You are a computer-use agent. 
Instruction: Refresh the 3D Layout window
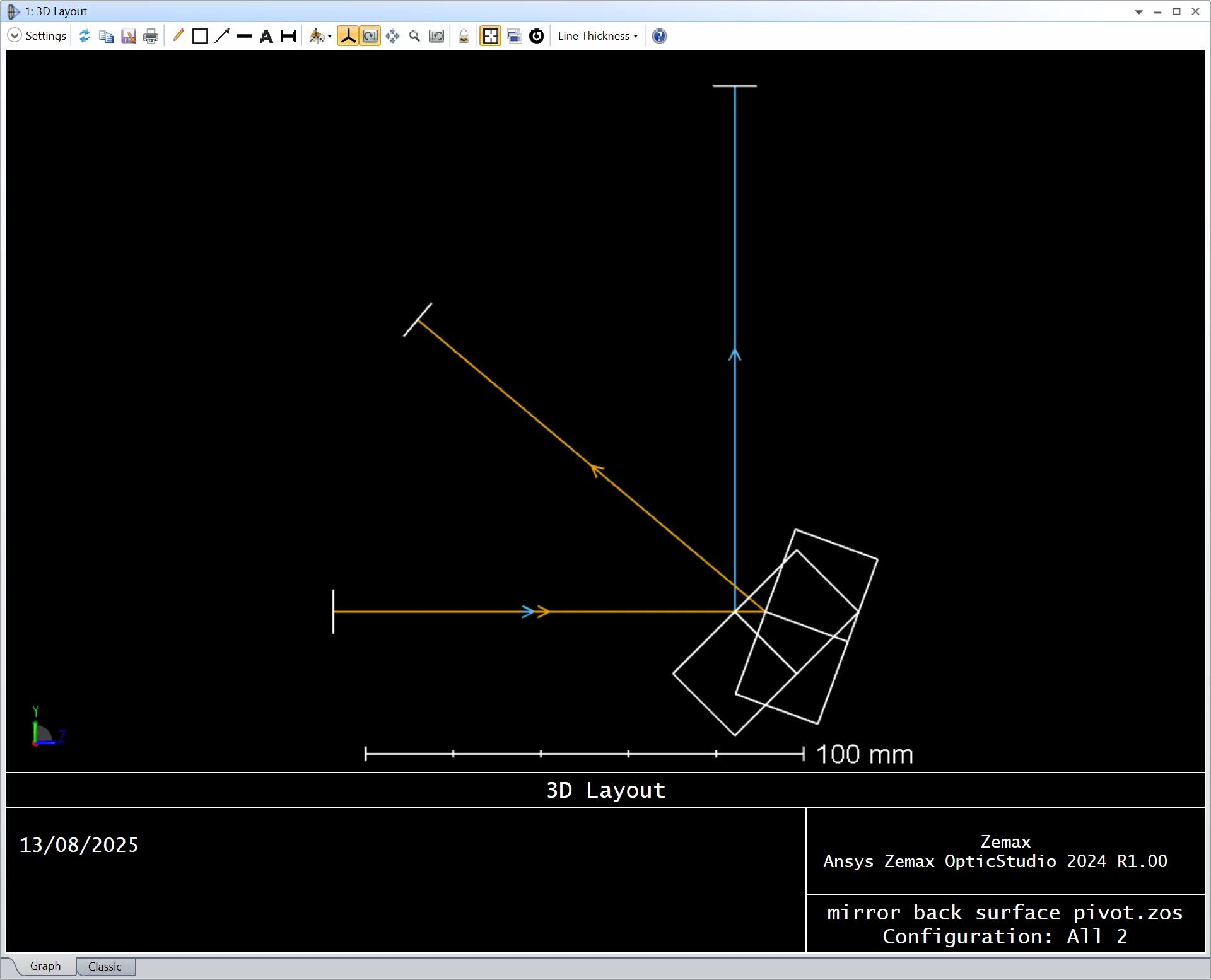coord(85,36)
